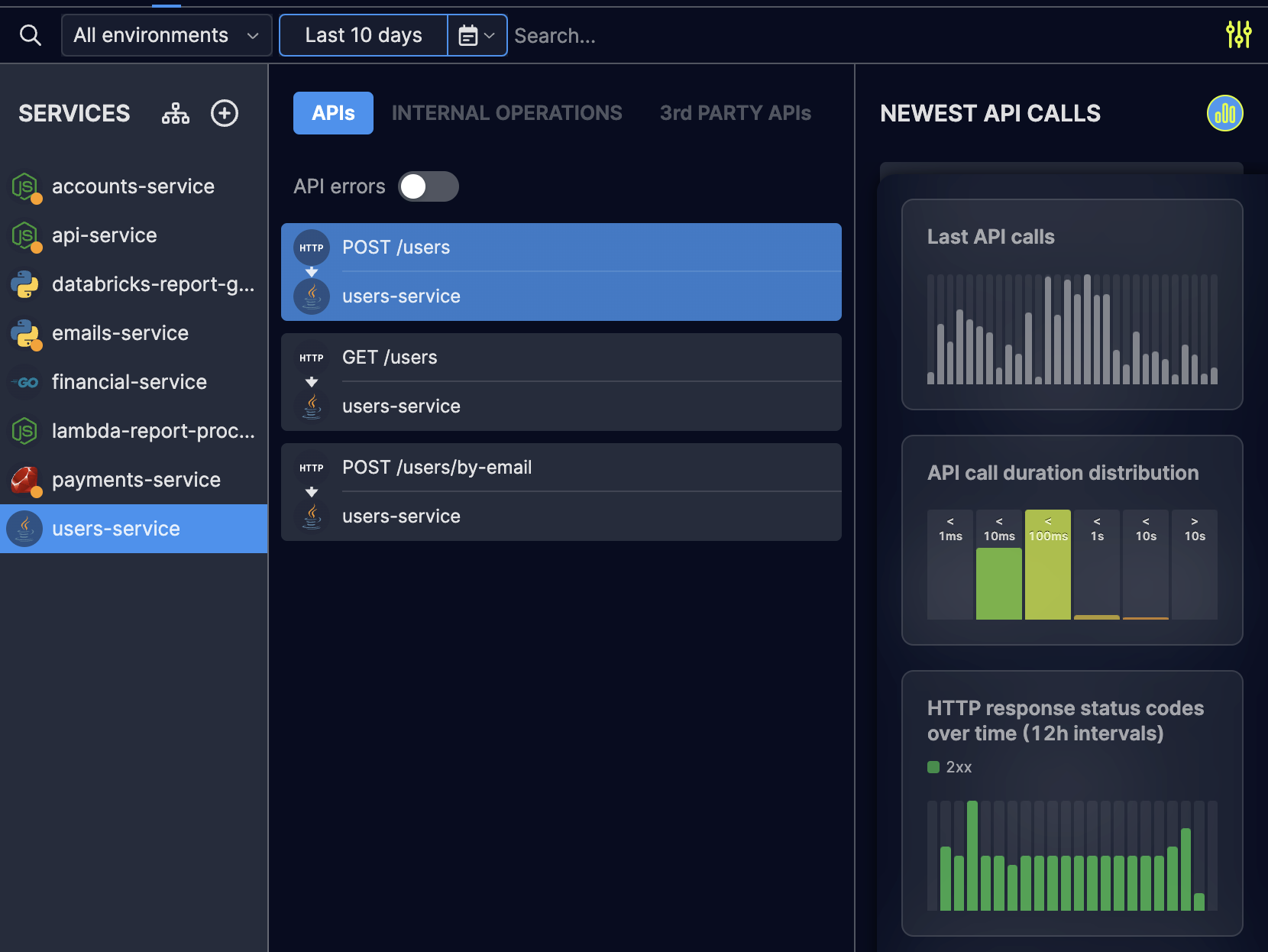
Task: Select emails-service in the services list
Action: coord(134,333)
